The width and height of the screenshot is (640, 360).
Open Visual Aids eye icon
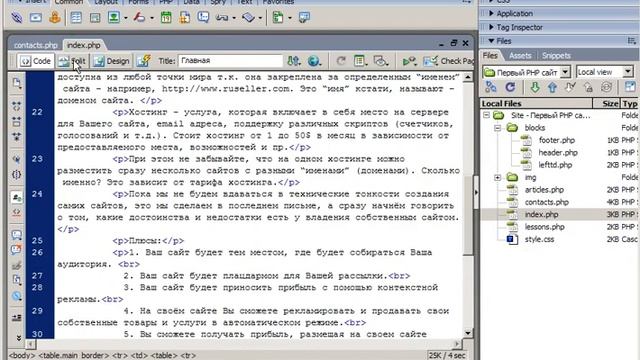[x=380, y=61]
